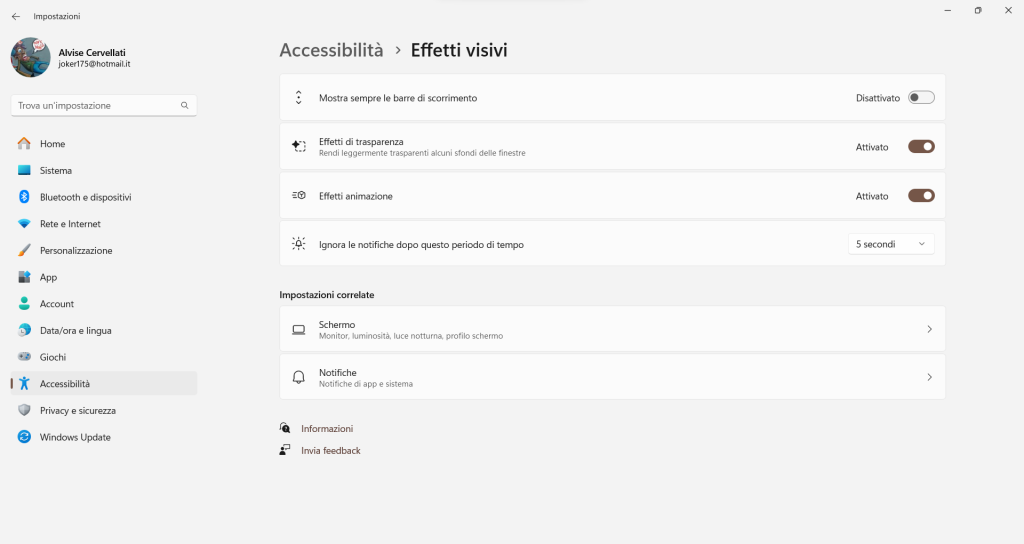Open the 5 secondi notification duration dropdown
This screenshot has width=1024, height=544.
pyautogui.click(x=890, y=244)
